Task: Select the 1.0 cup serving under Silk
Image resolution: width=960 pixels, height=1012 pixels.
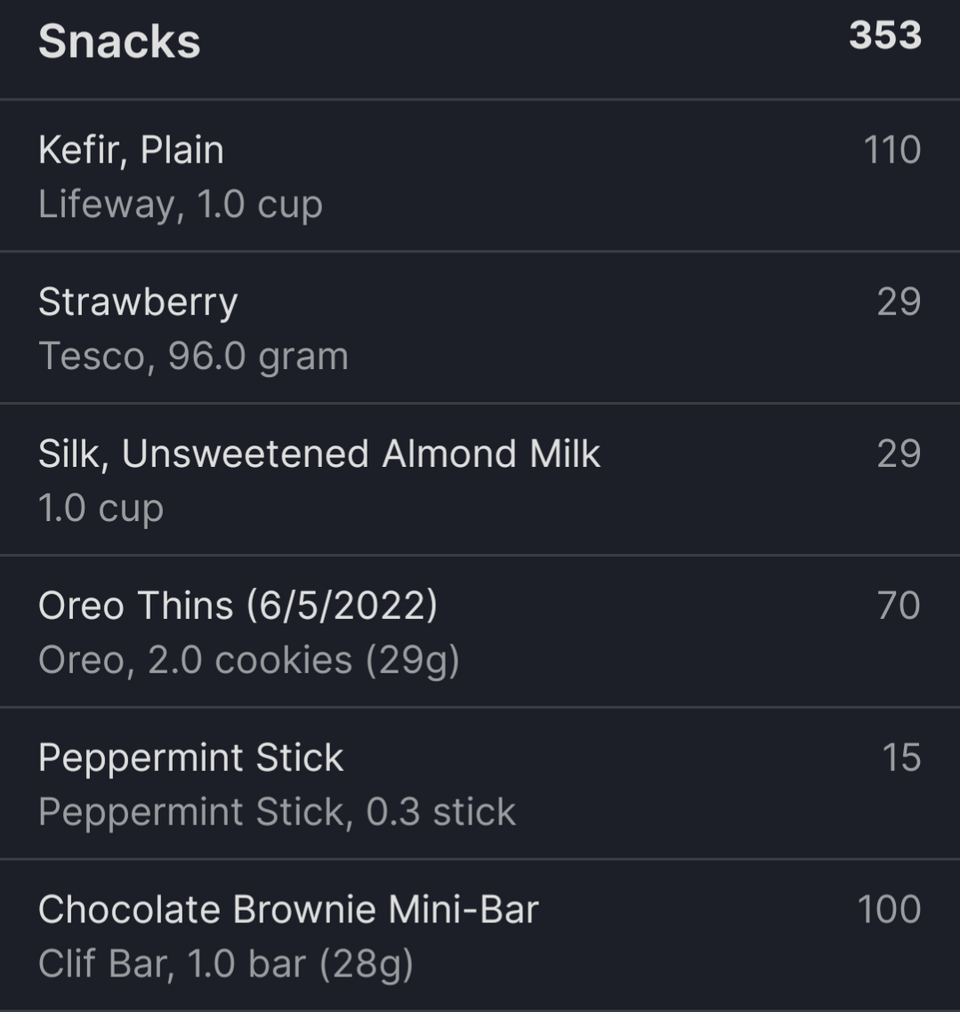Action: (101, 509)
